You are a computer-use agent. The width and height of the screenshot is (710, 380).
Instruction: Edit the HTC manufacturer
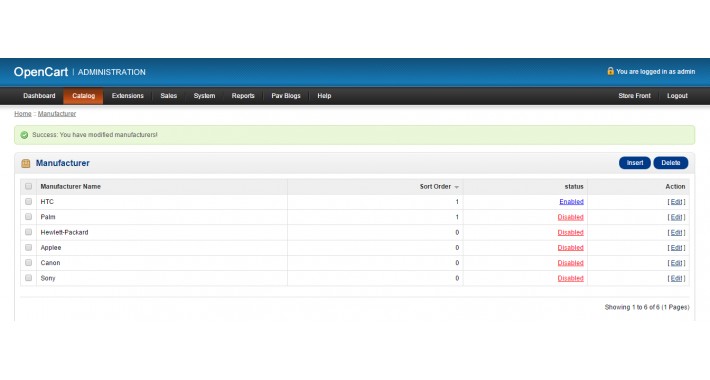point(676,202)
